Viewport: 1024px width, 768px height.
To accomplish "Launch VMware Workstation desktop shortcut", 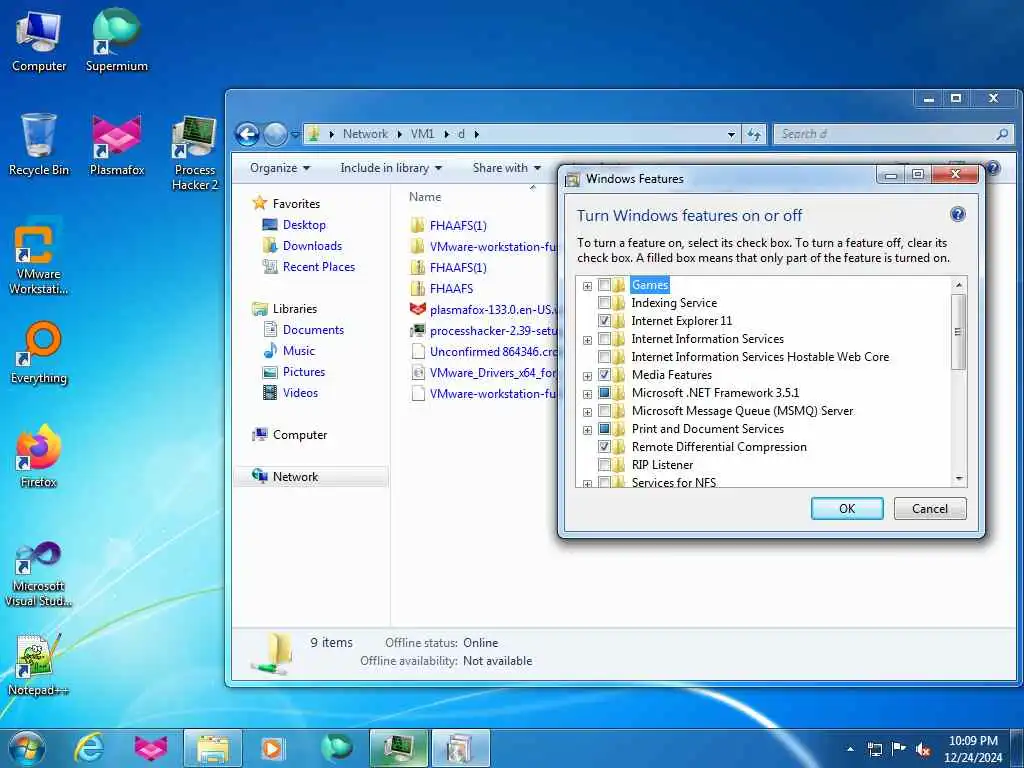I will pos(39,256).
